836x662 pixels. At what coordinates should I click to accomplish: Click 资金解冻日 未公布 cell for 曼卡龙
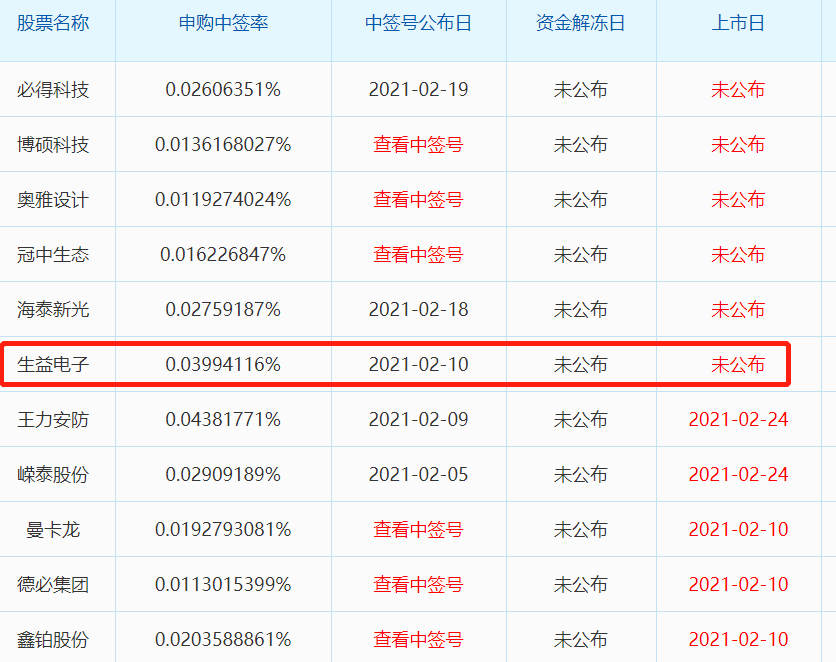580,529
